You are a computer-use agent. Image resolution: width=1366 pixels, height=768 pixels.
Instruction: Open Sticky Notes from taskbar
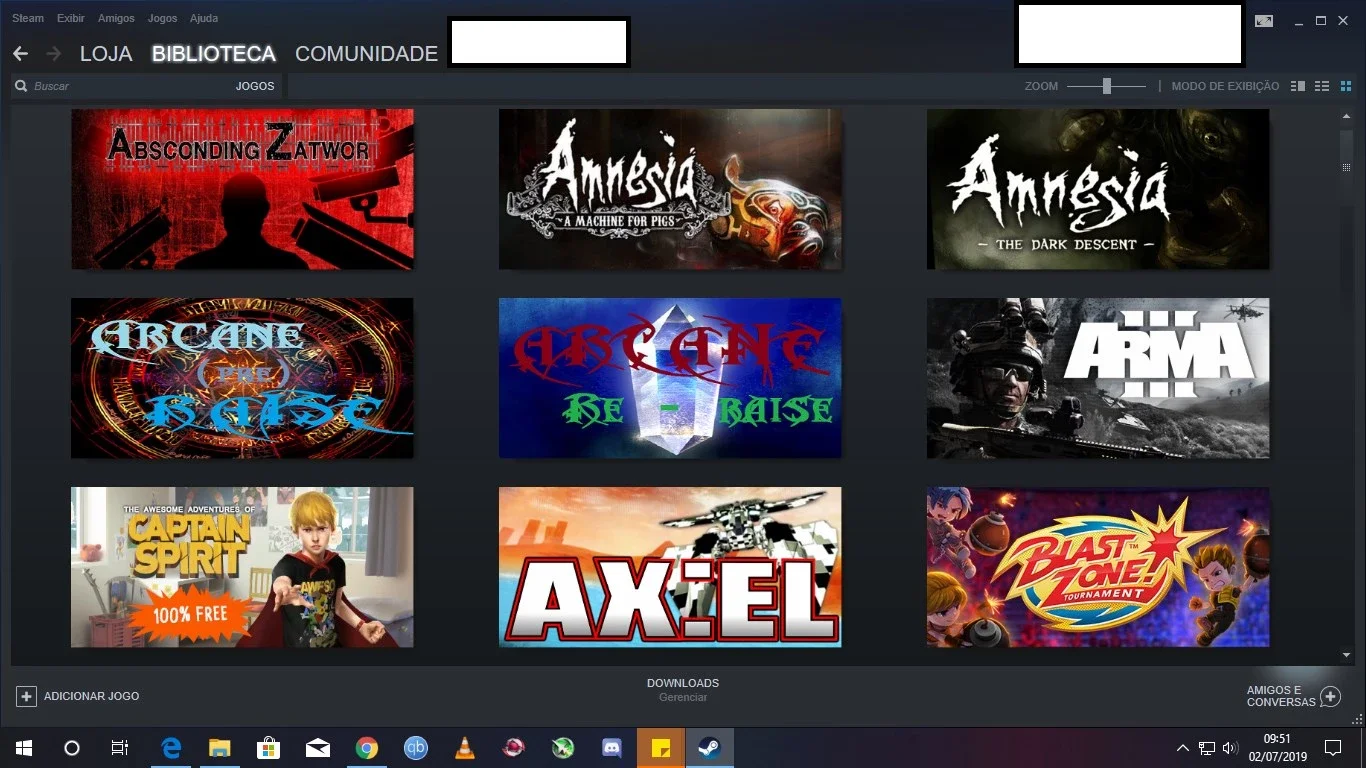(x=661, y=748)
